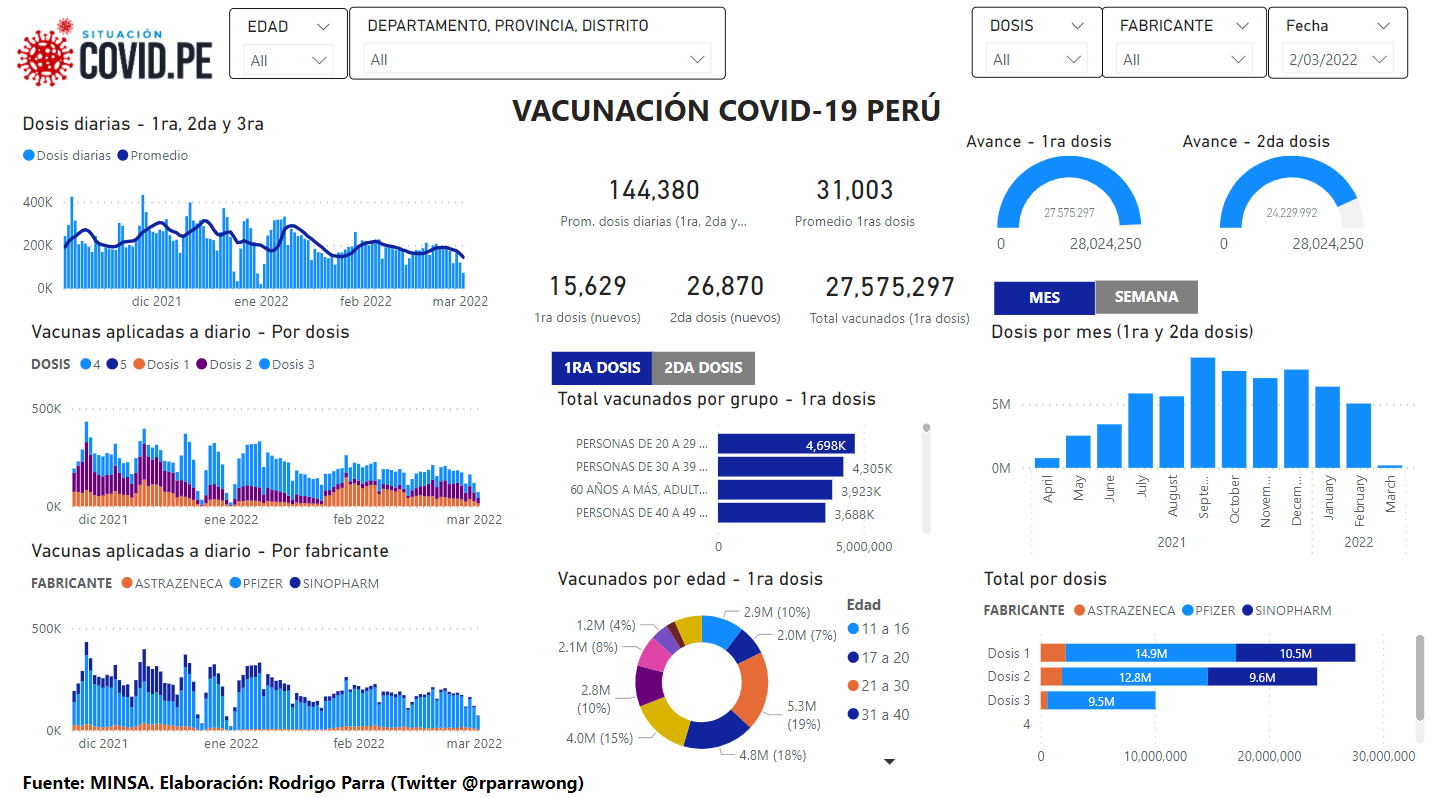
Task: Click the 15,629 1ra dosis nuevos card
Action: 588,299
